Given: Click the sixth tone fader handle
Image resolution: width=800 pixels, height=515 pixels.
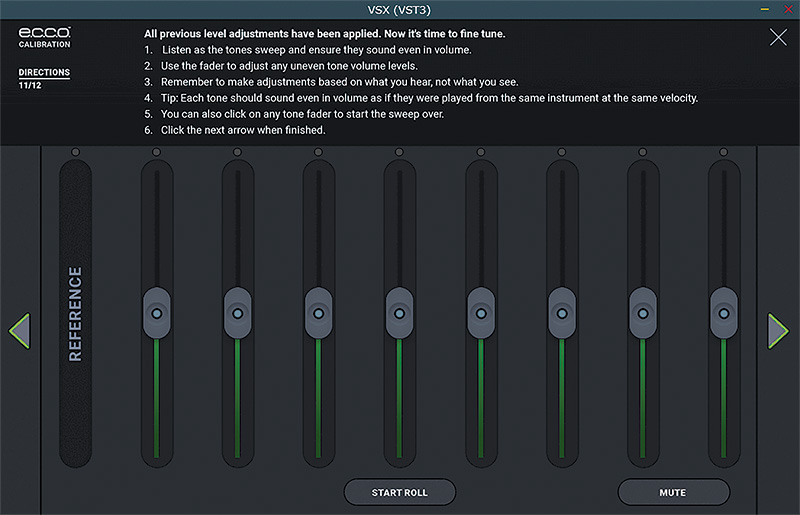Looking at the screenshot, I should 562,313.
